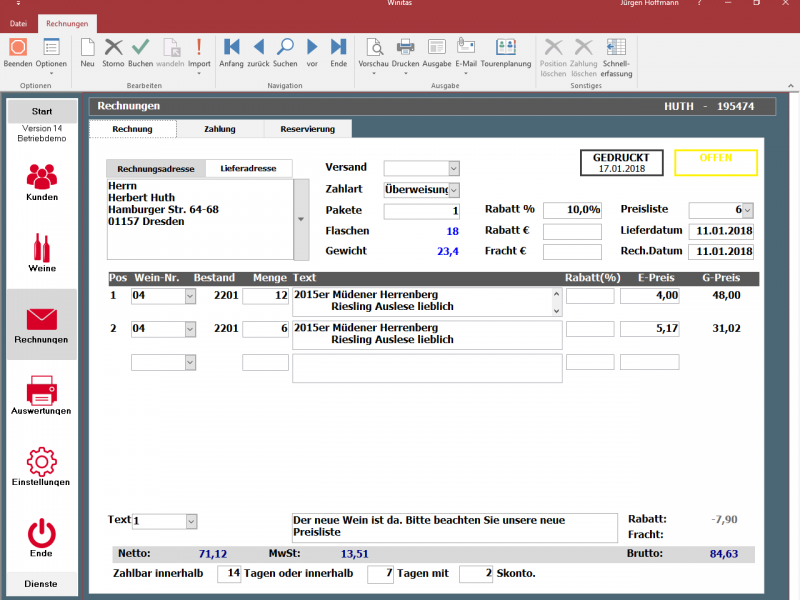
Task: Click the Drucken printer icon
Action: click(405, 47)
